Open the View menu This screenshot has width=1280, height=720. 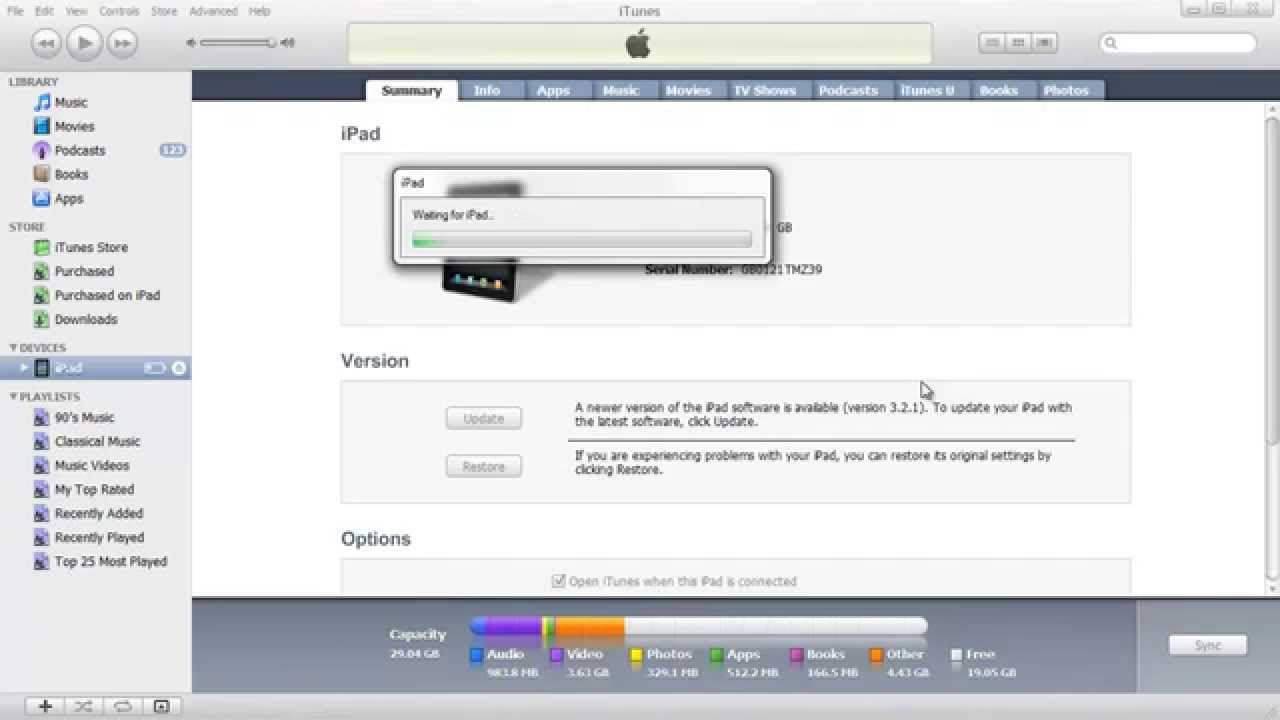click(77, 11)
